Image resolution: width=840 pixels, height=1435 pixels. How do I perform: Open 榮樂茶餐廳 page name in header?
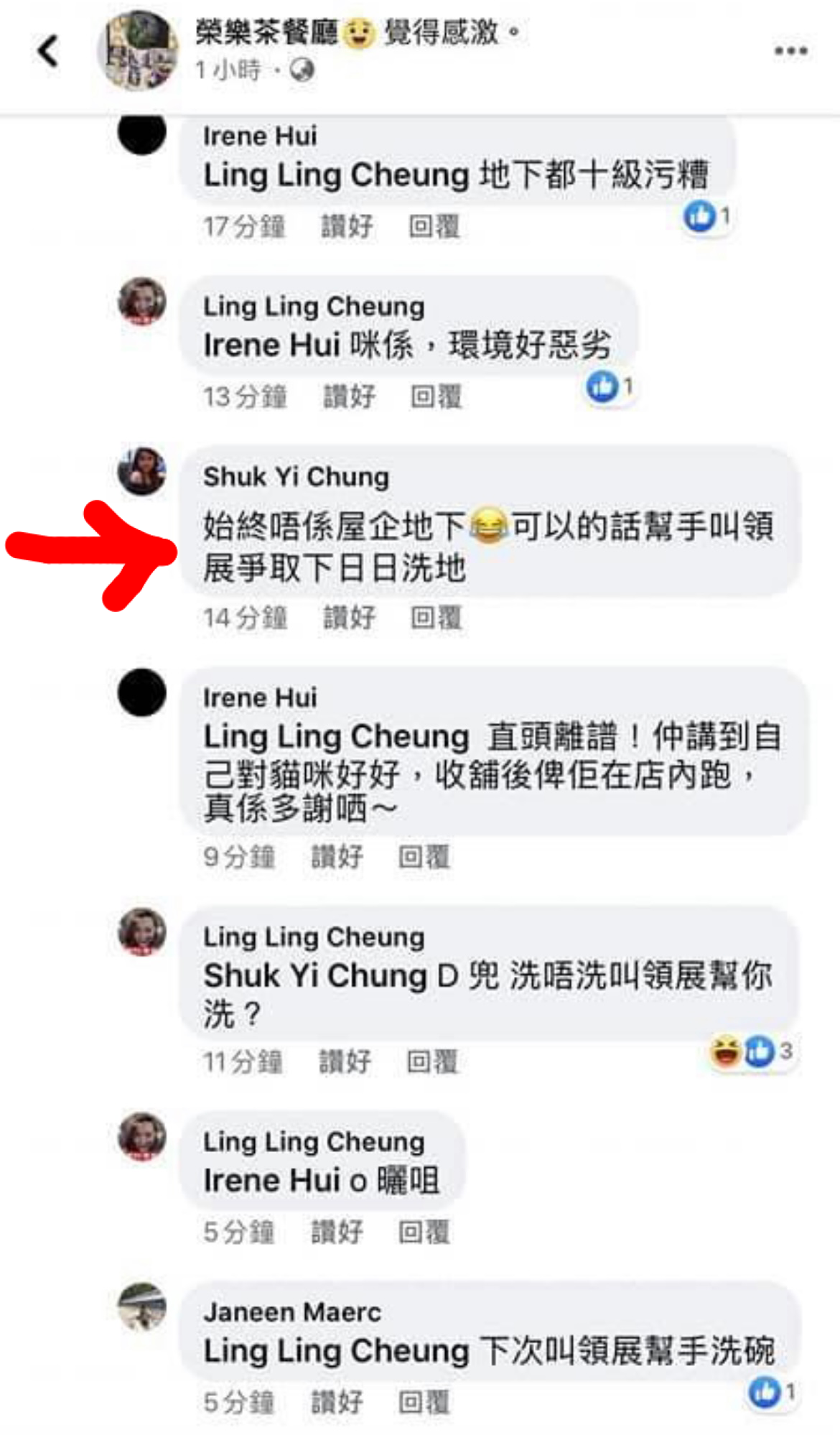266,32
